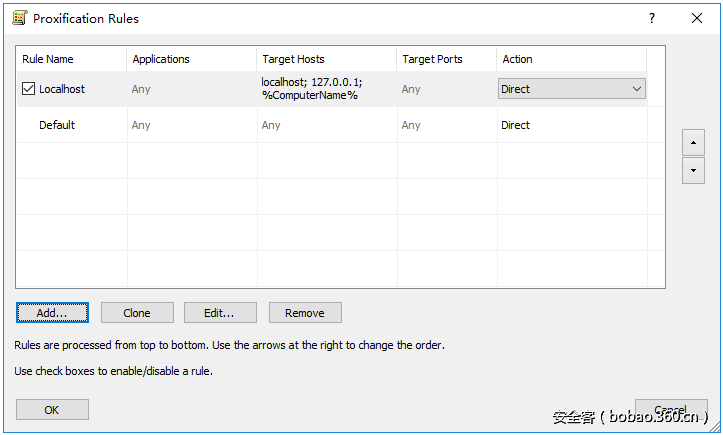Viewport: 723px width, 435px height.
Task: Close the Proxification Rules dialog
Action: click(x=697, y=18)
